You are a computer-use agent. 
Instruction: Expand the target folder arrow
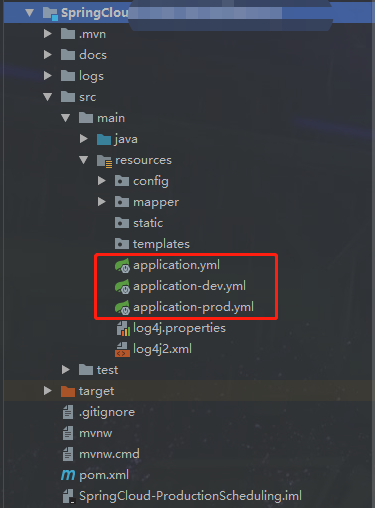48,391
